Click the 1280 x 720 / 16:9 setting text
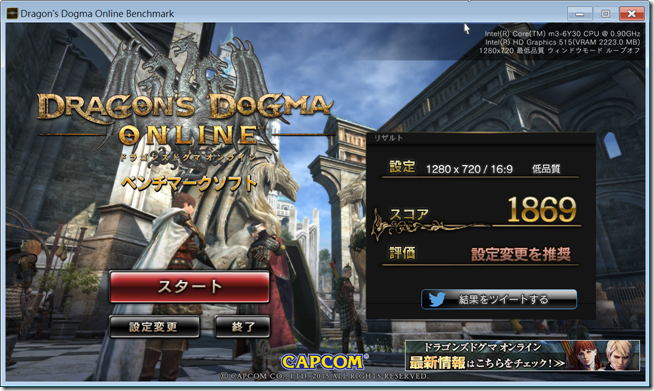The width and height of the screenshot is (654, 391). pos(469,169)
